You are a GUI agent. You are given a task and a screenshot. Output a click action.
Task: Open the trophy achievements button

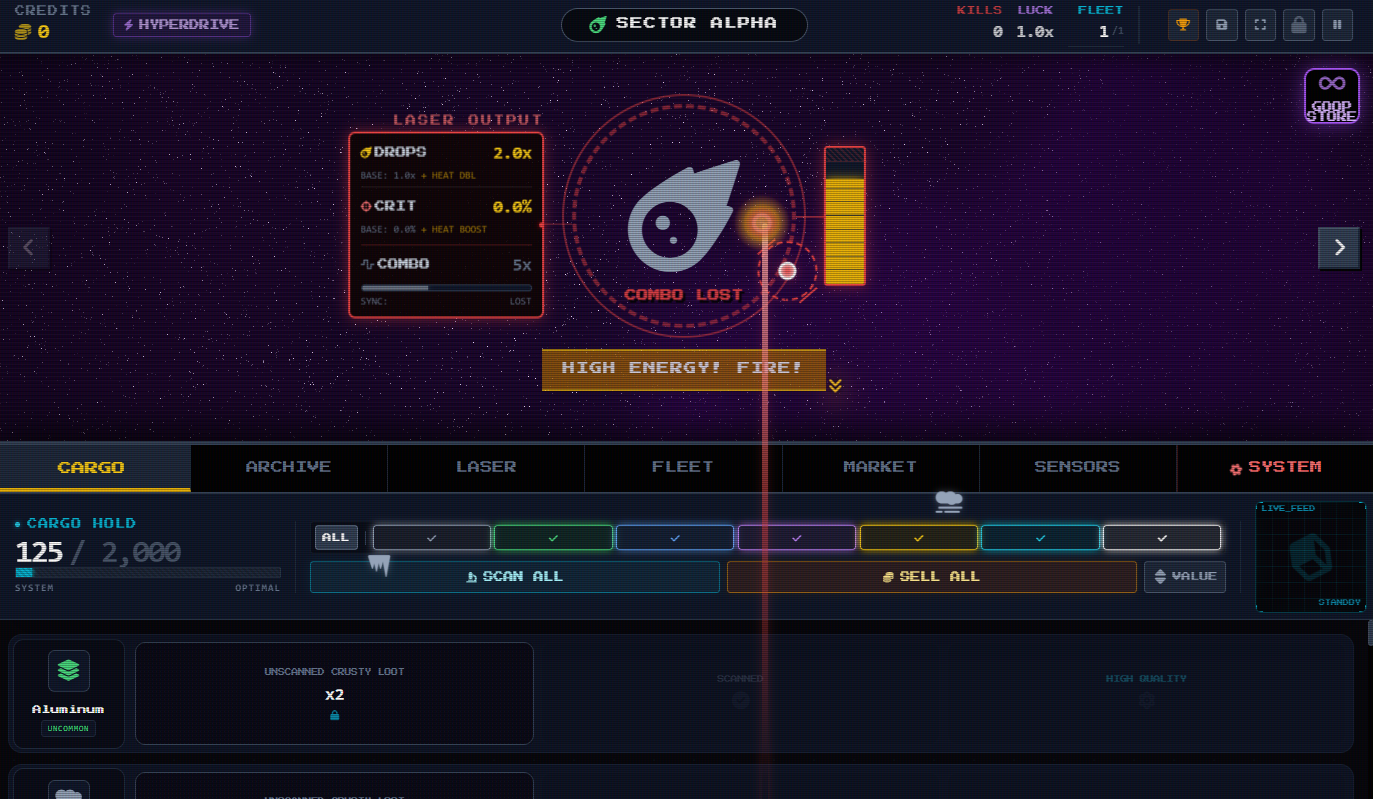1183,25
